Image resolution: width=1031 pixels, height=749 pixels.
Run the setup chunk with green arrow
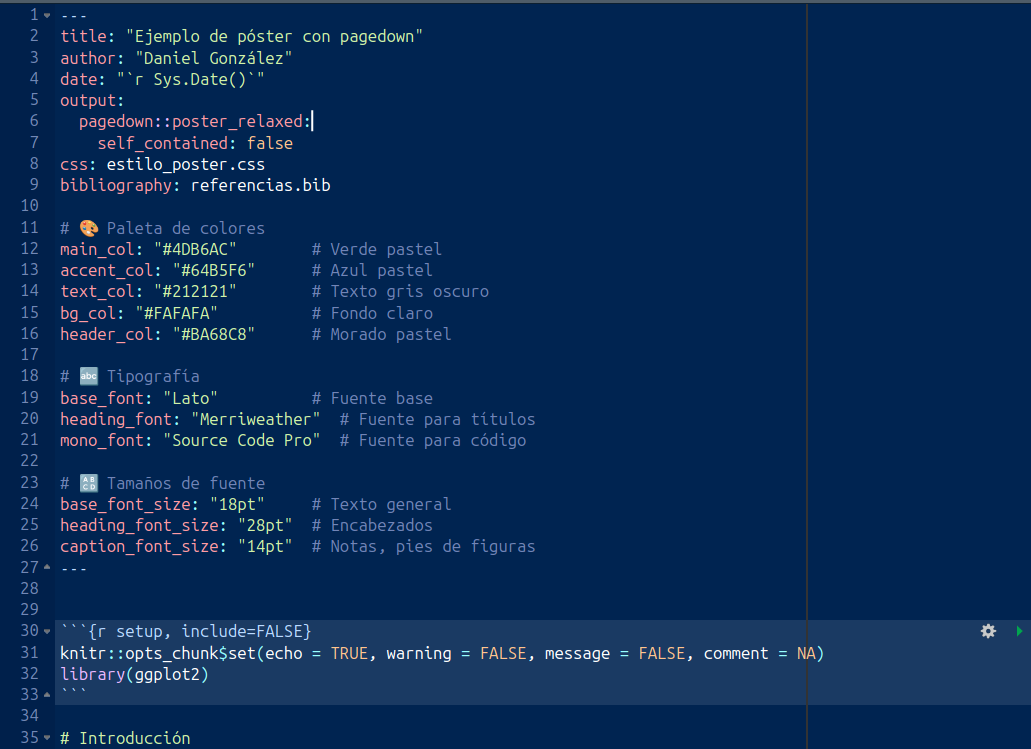click(x=1019, y=631)
